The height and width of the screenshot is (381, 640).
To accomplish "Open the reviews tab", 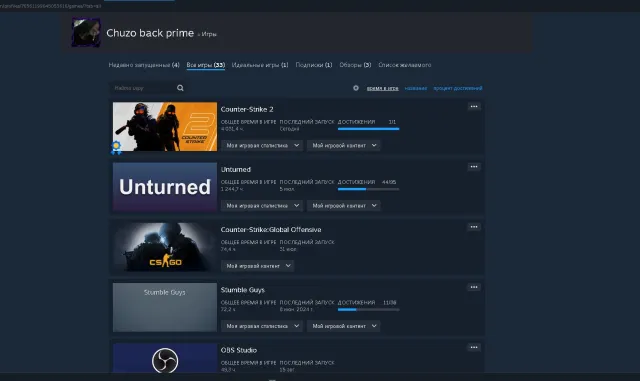I will click(x=355, y=65).
